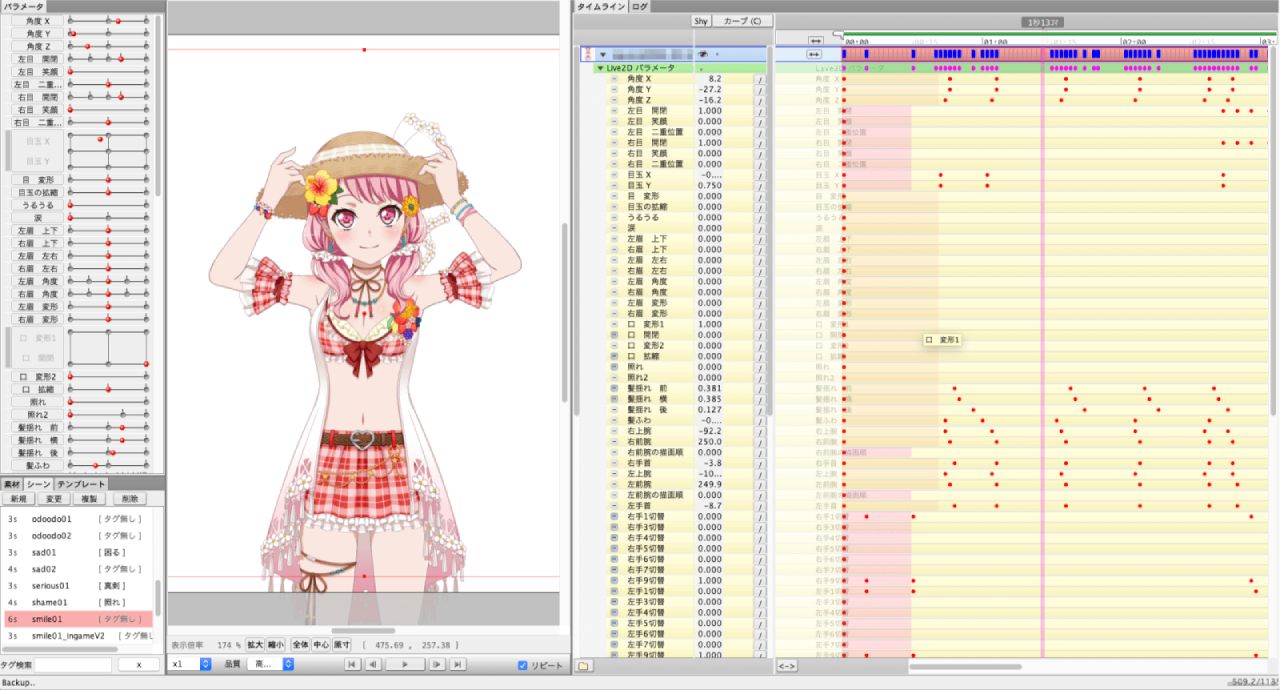Switch to the ログ tab
Screen dimensions: 1280x690
(x=639, y=6)
